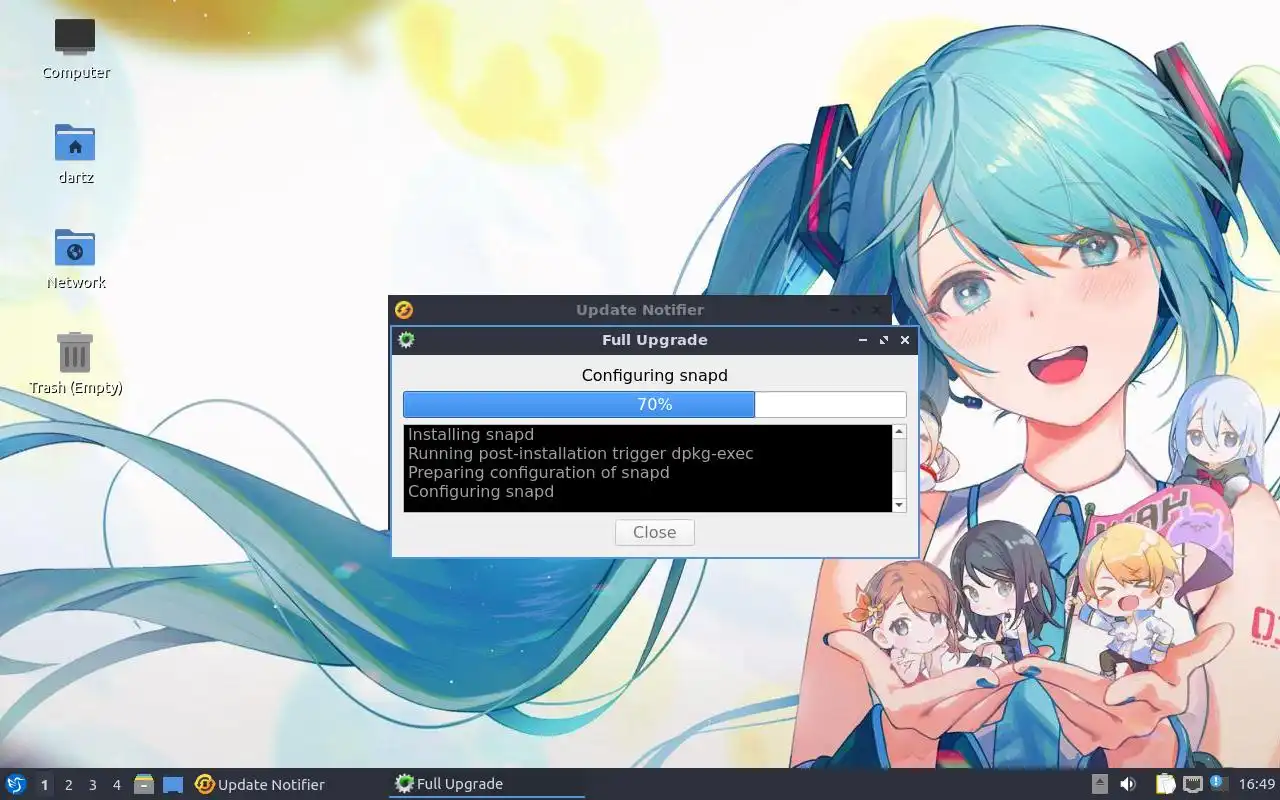Click the gear icon in Full Upgrade titlebar

tap(406, 340)
